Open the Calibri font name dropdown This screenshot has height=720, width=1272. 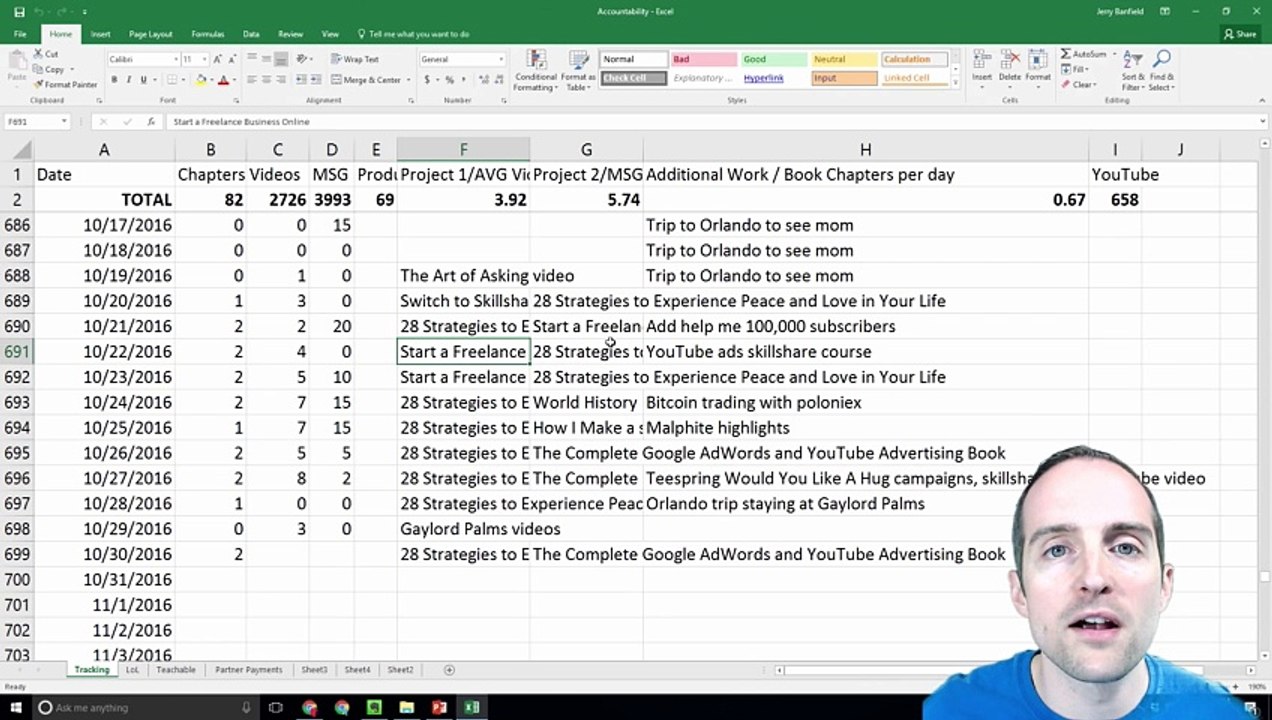(175, 59)
